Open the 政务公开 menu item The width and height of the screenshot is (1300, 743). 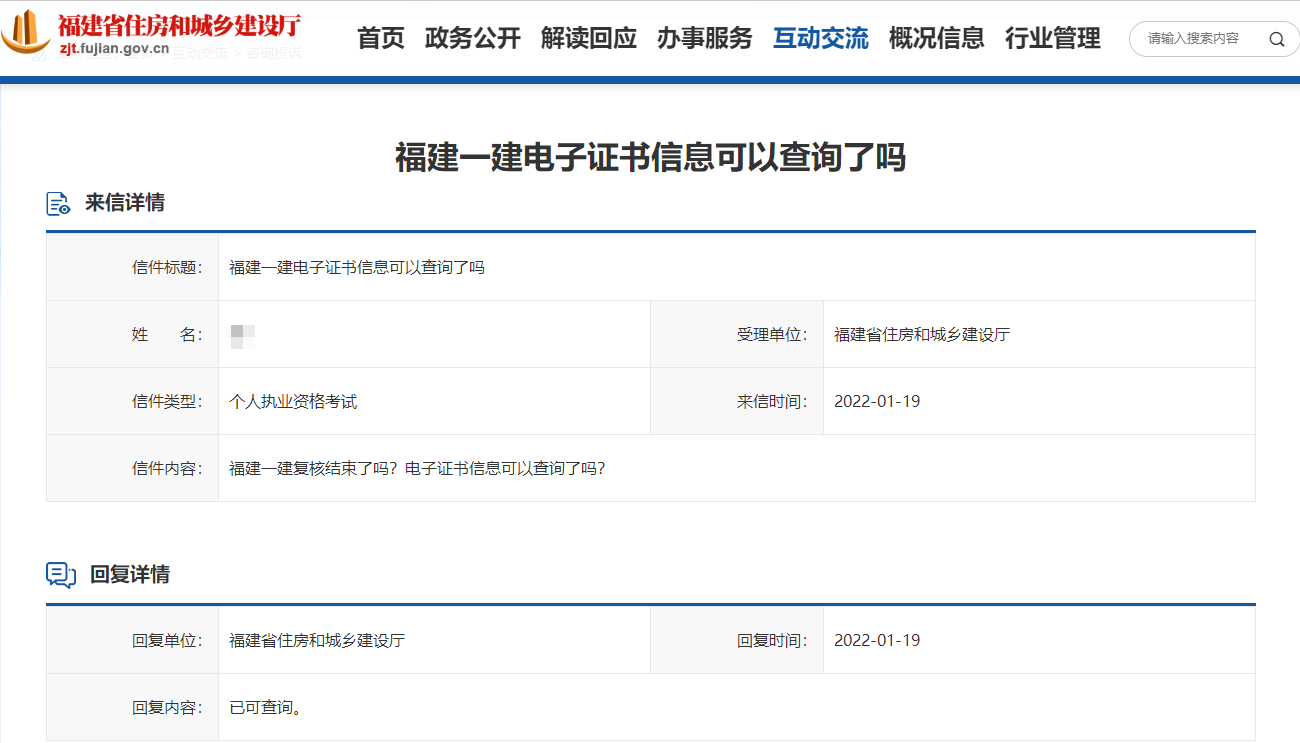pos(472,39)
